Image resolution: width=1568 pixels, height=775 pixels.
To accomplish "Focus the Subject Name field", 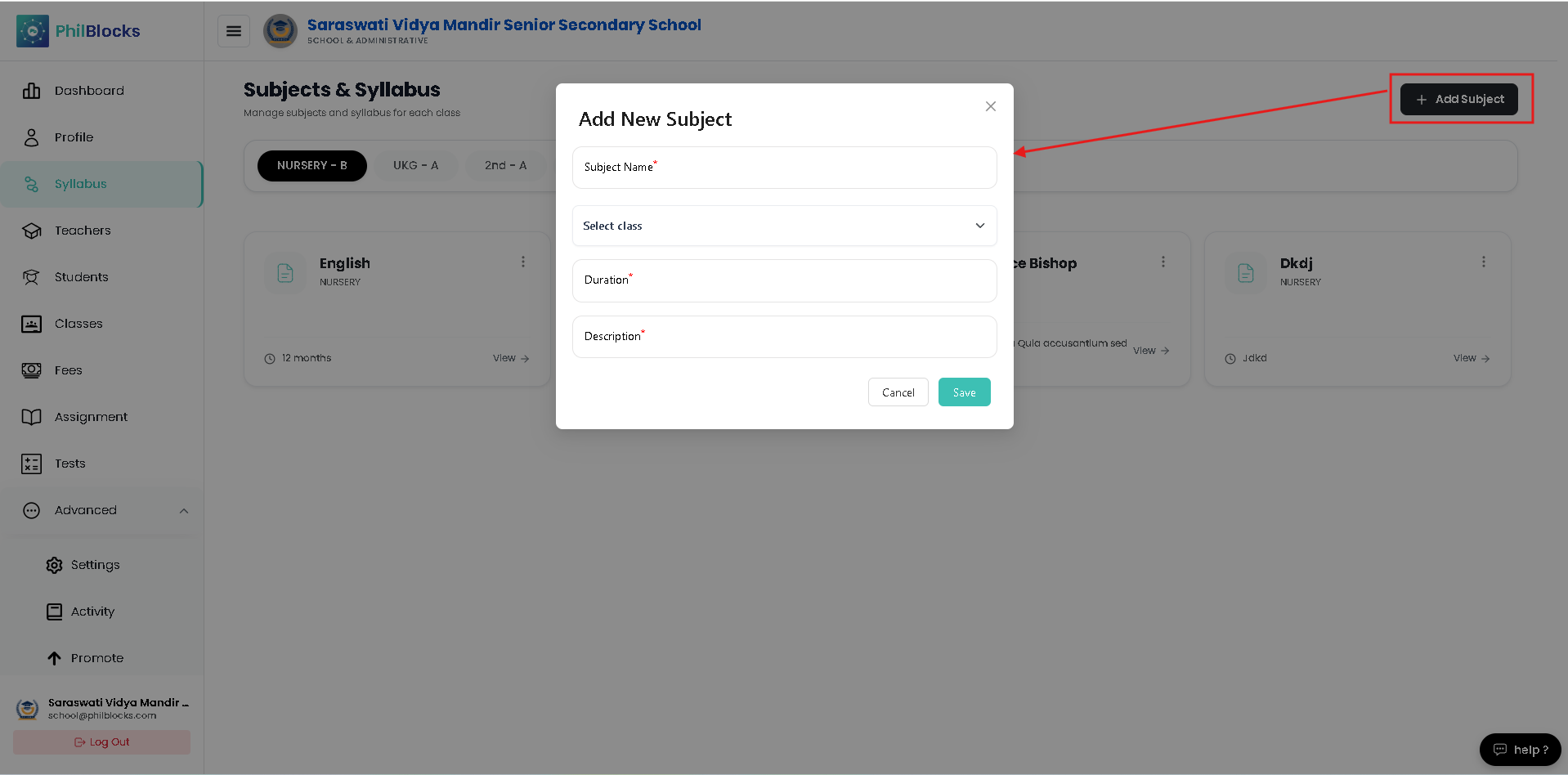I will pyautogui.click(x=785, y=168).
